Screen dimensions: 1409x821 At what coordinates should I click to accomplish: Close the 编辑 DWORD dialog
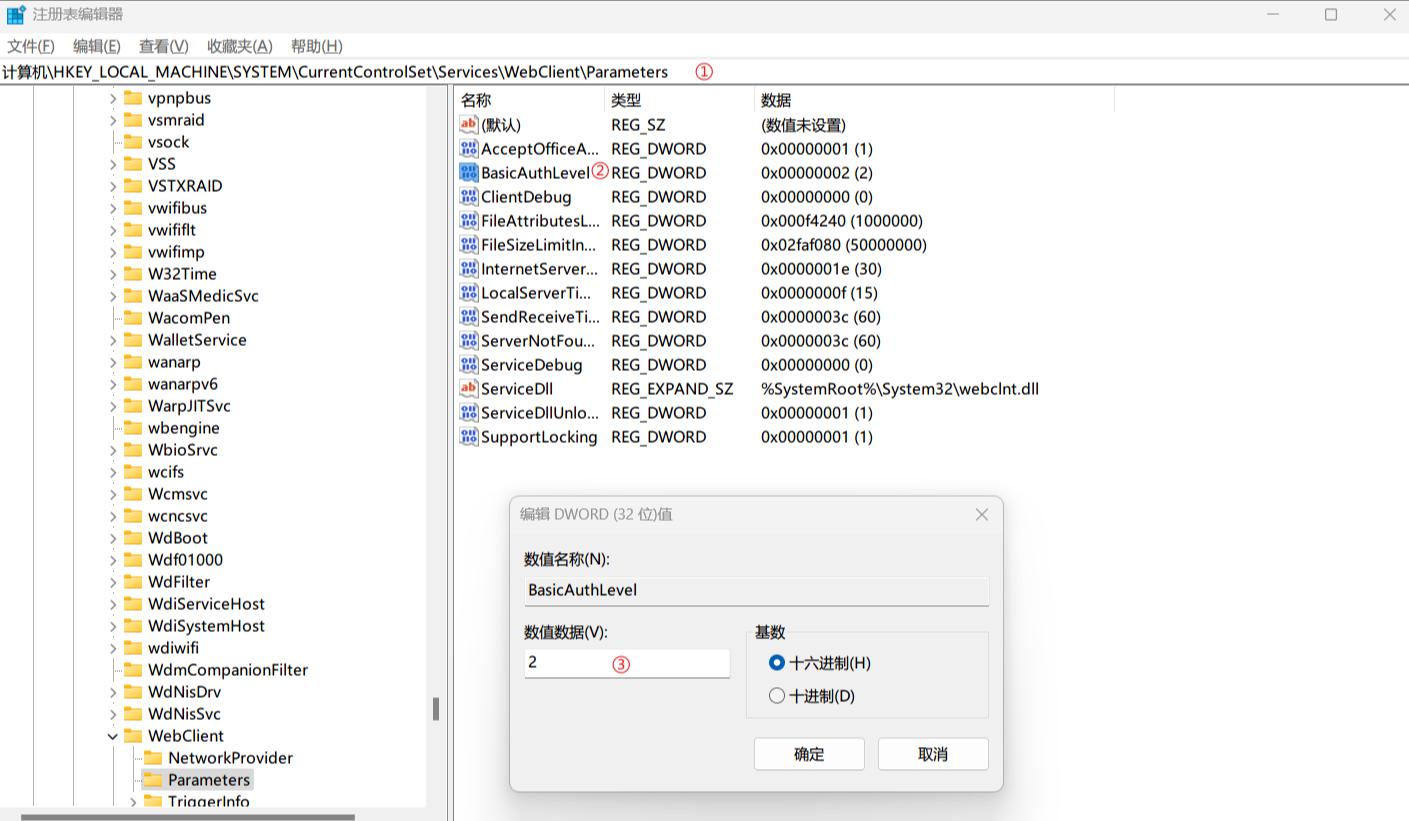981,514
